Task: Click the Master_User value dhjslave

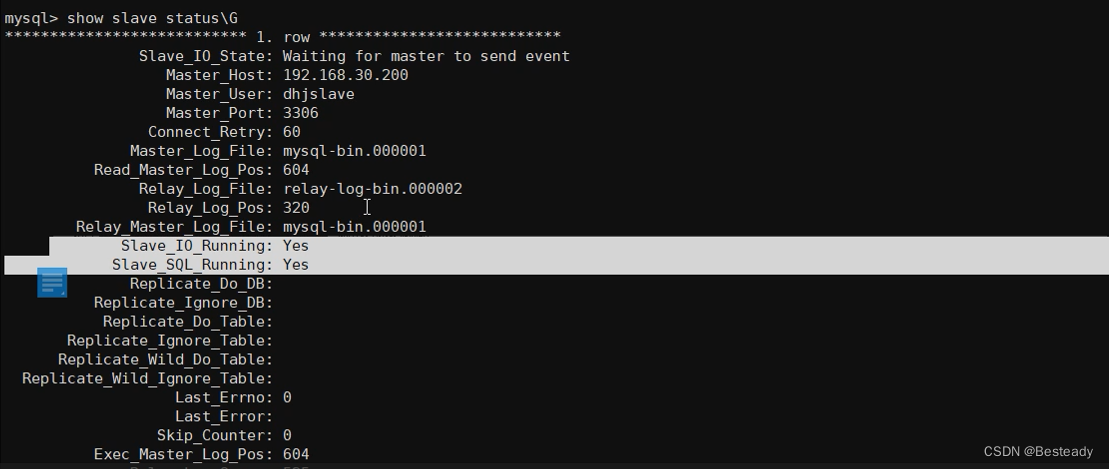Action: coord(318,94)
